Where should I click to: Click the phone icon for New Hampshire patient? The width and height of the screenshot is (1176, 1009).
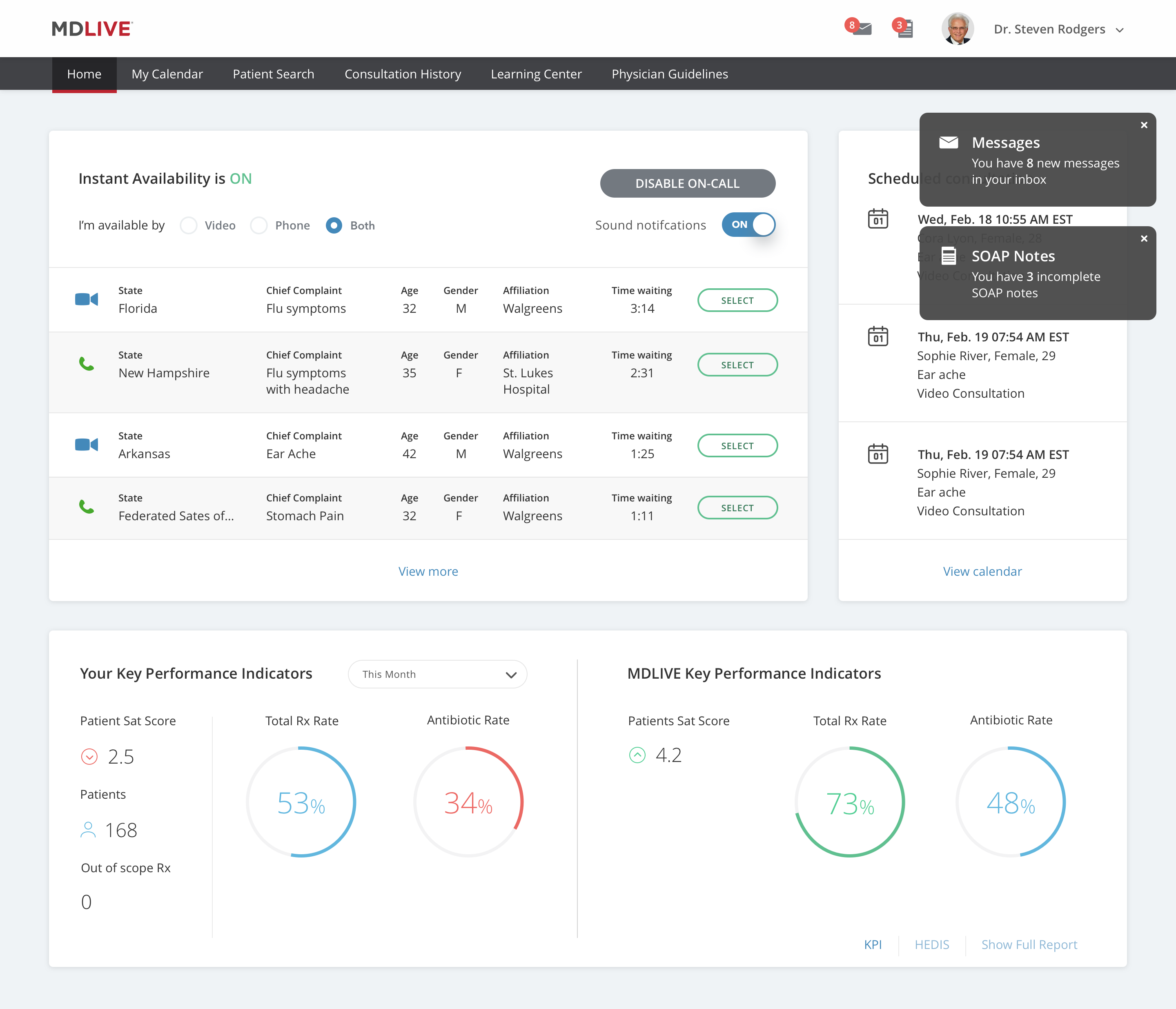point(86,364)
